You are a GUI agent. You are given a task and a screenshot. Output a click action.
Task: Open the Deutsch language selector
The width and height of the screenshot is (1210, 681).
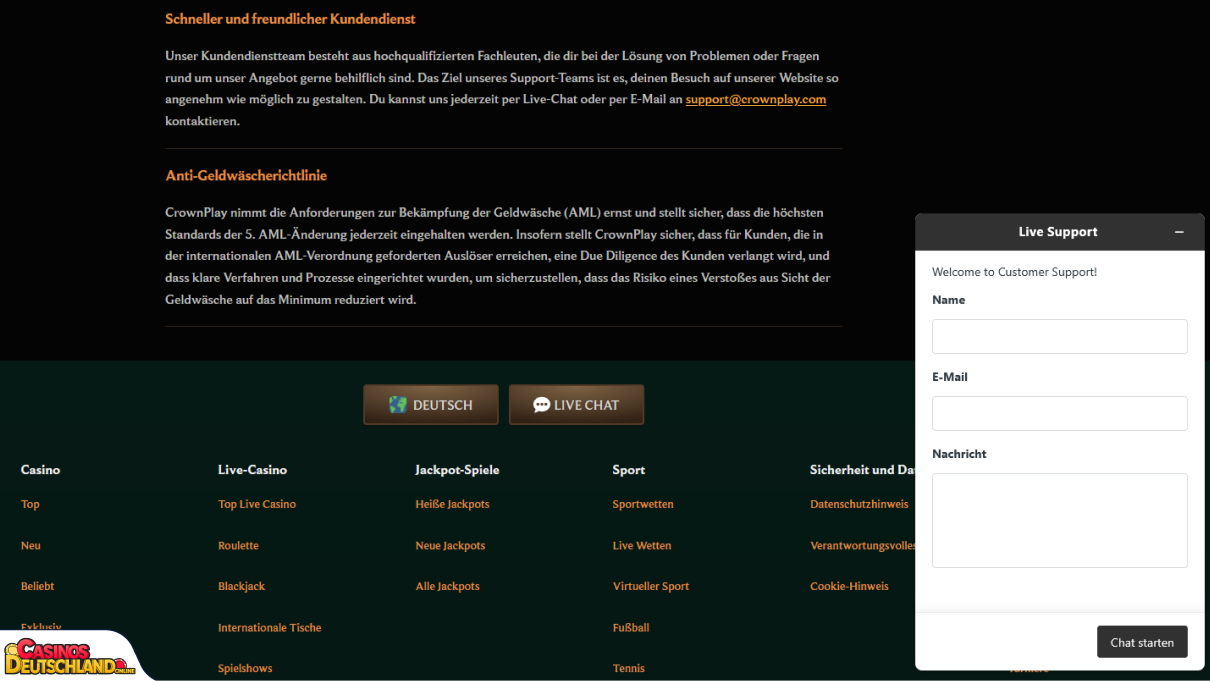pos(431,405)
